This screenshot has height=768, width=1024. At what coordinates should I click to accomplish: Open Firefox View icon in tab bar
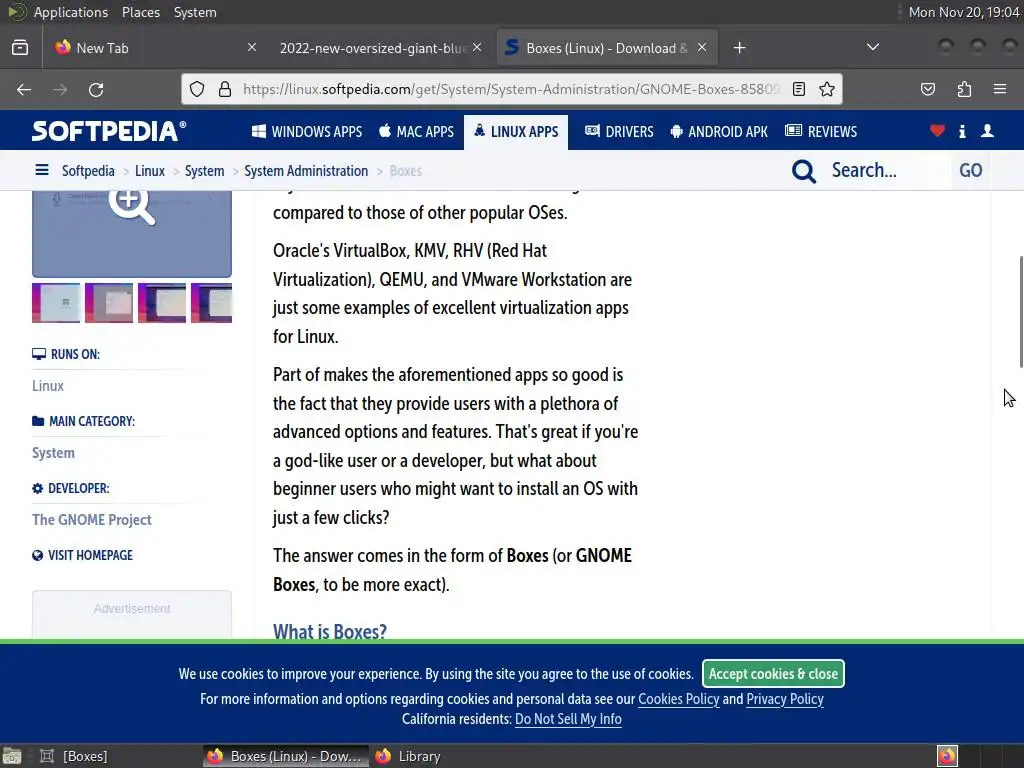pos(20,48)
